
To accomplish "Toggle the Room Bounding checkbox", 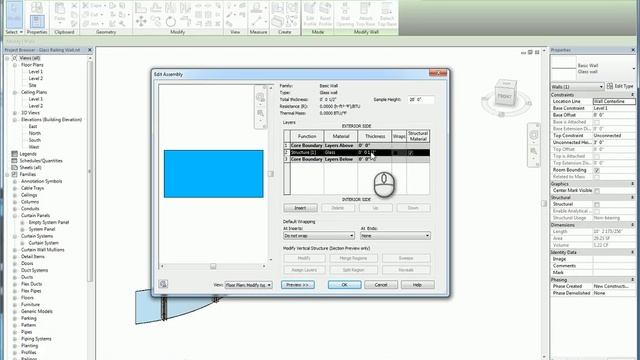I will coord(597,170).
